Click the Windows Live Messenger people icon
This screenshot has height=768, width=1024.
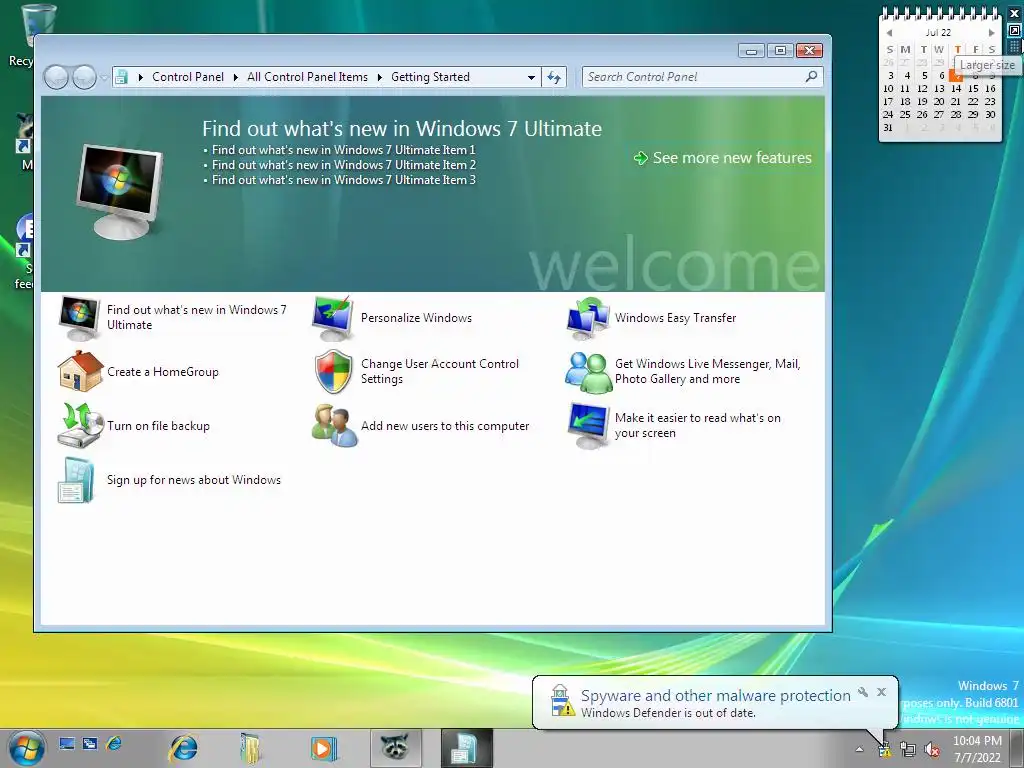pyautogui.click(x=588, y=372)
